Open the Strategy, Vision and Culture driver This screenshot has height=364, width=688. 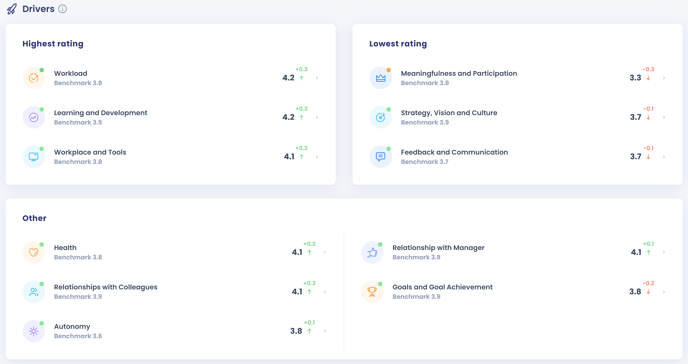coord(518,118)
